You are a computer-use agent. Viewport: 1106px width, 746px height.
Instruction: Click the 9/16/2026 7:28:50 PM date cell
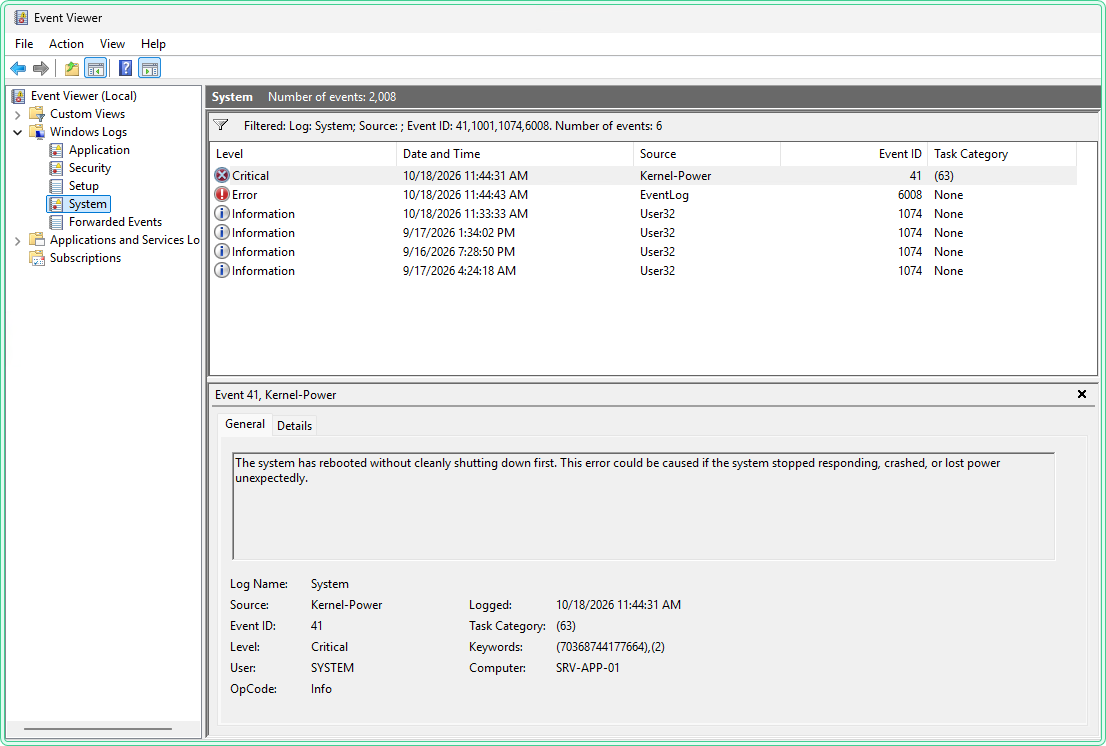click(458, 252)
